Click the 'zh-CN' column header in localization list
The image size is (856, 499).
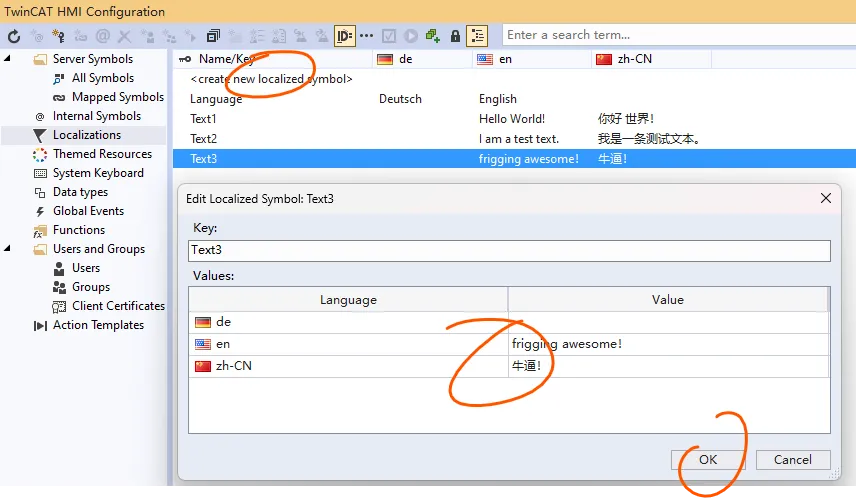click(651, 59)
